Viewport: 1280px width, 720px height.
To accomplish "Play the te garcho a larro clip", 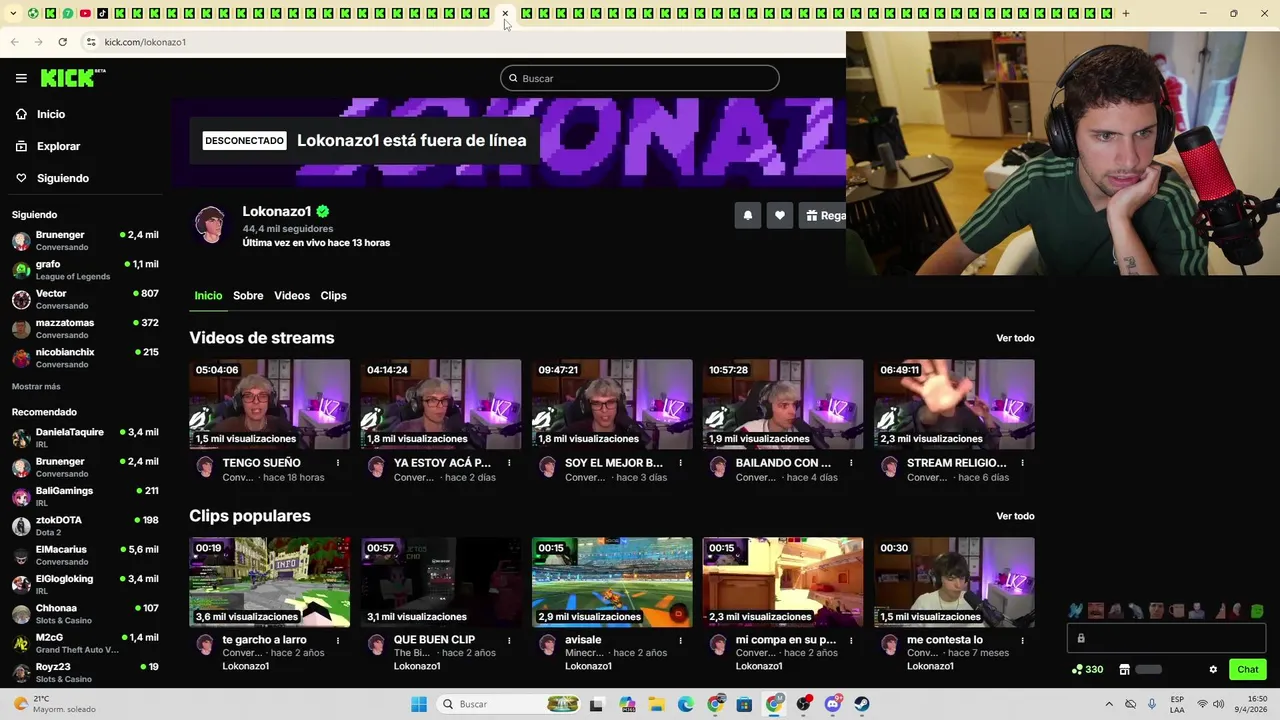I will [270, 582].
